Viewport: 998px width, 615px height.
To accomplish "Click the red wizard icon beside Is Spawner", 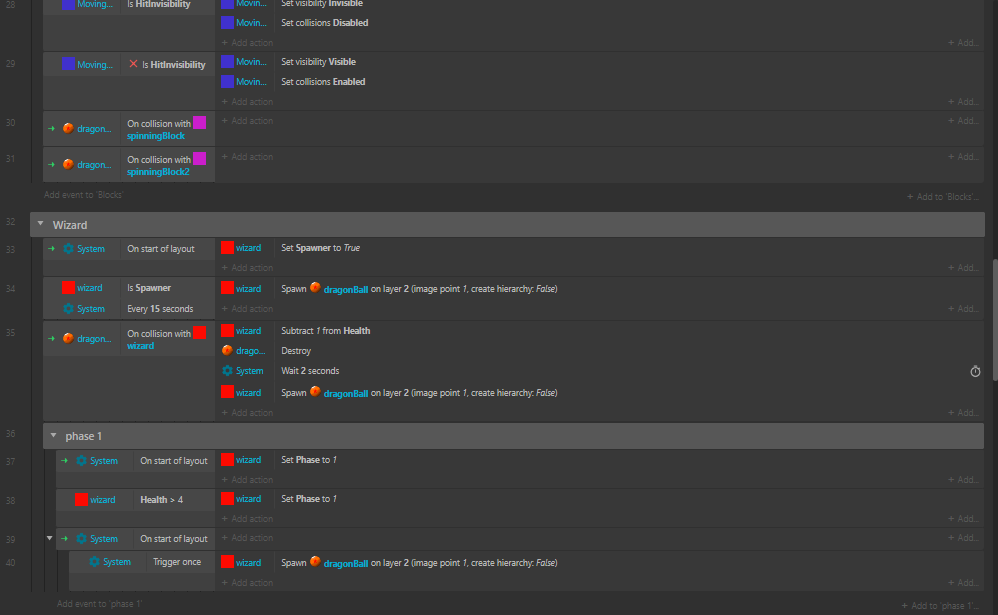I will click(68, 288).
